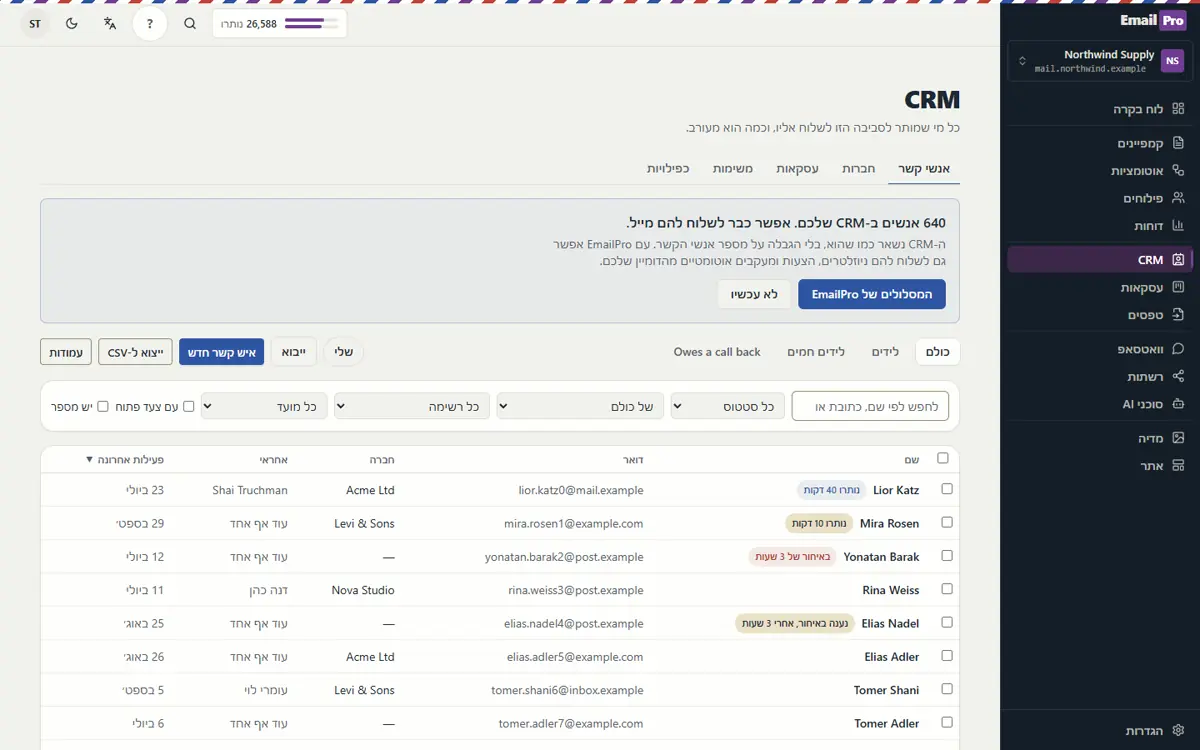Select the 'לידים' view filter
Viewport: 1200px width, 750px height.
pyautogui.click(x=885, y=352)
